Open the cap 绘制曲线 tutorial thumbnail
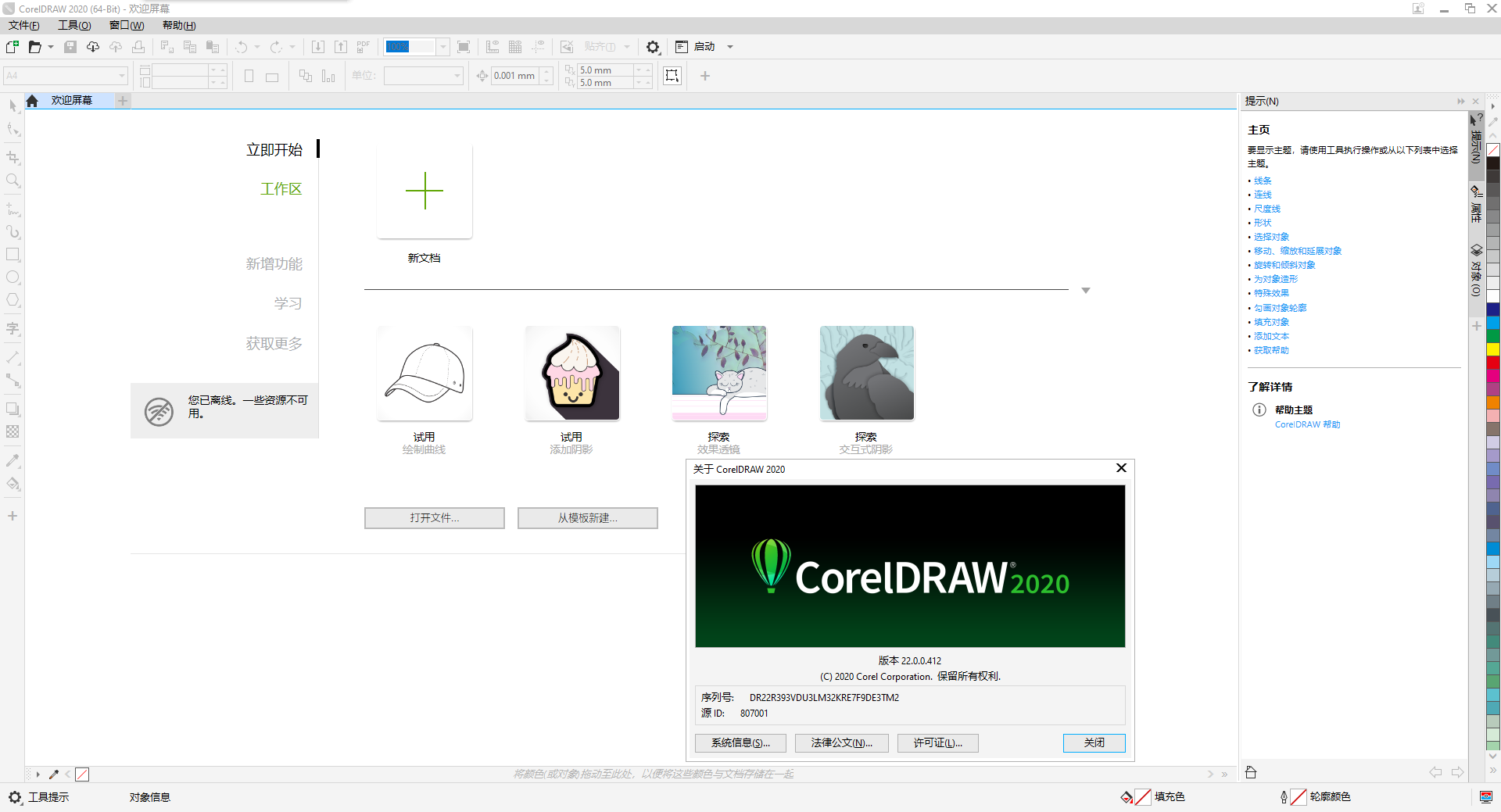 pos(425,374)
